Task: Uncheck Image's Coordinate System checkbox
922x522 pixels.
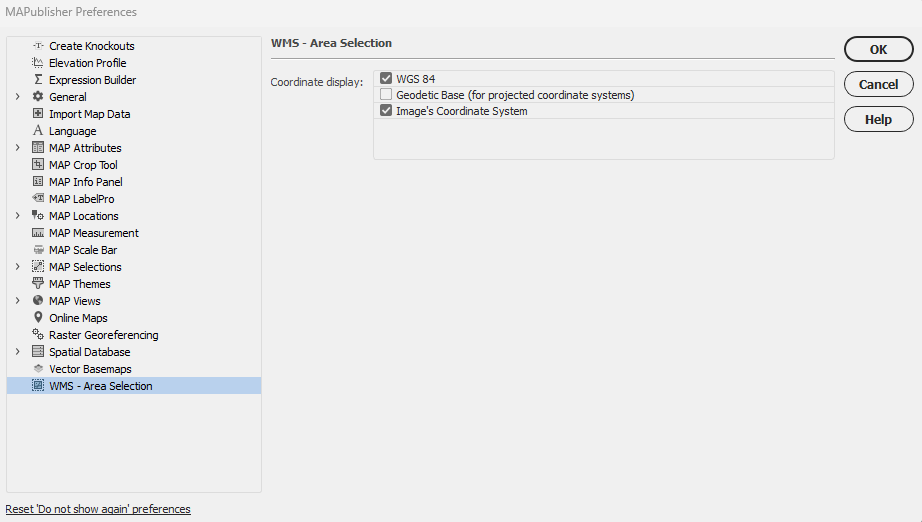Action: (386, 111)
